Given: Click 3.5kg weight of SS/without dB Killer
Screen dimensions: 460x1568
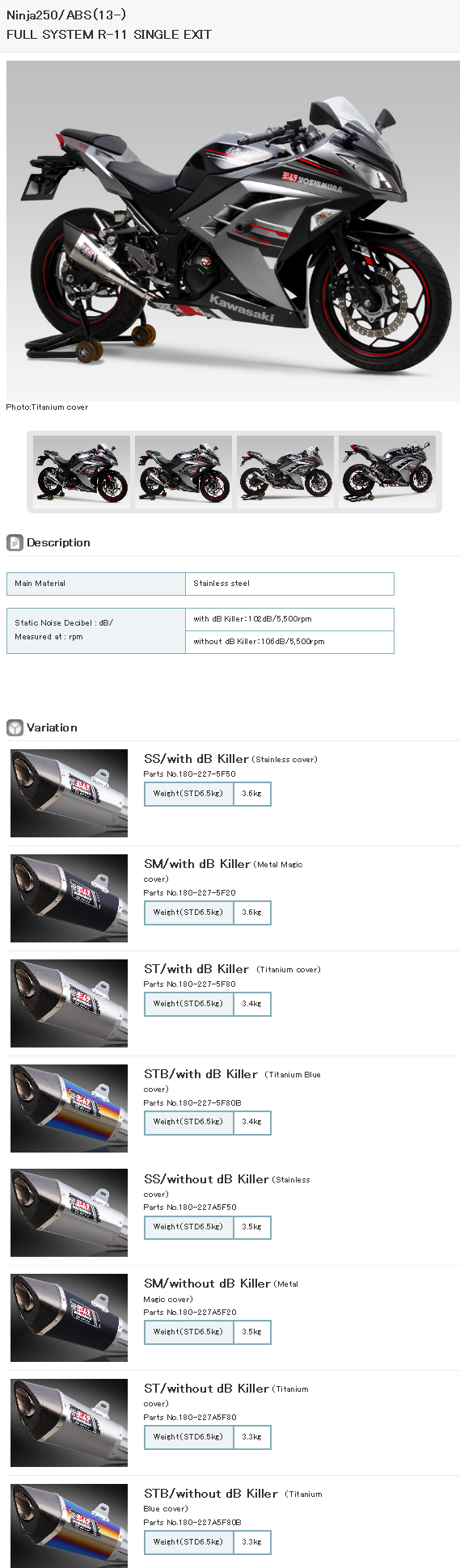Looking at the screenshot, I should [x=252, y=1227].
